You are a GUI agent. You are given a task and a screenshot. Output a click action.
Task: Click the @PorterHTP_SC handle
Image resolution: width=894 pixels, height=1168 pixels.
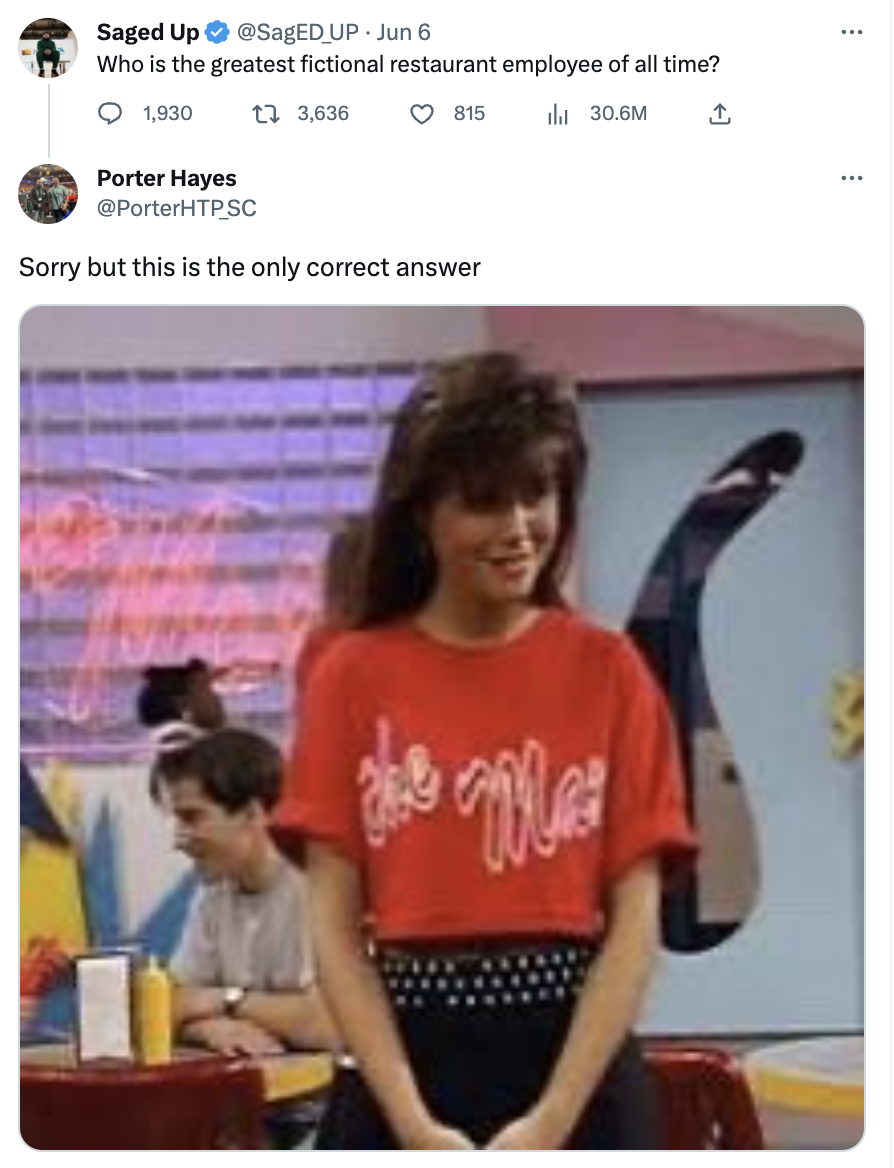(177, 208)
